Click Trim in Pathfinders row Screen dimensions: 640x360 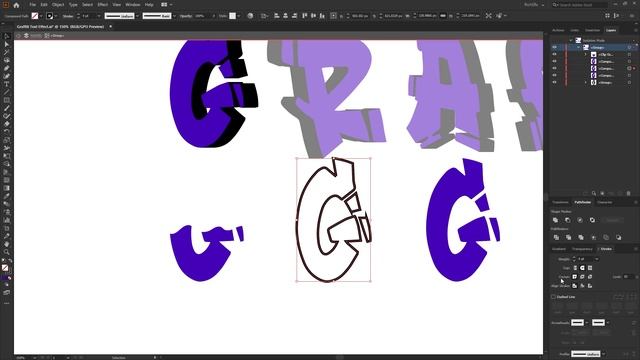click(569, 237)
